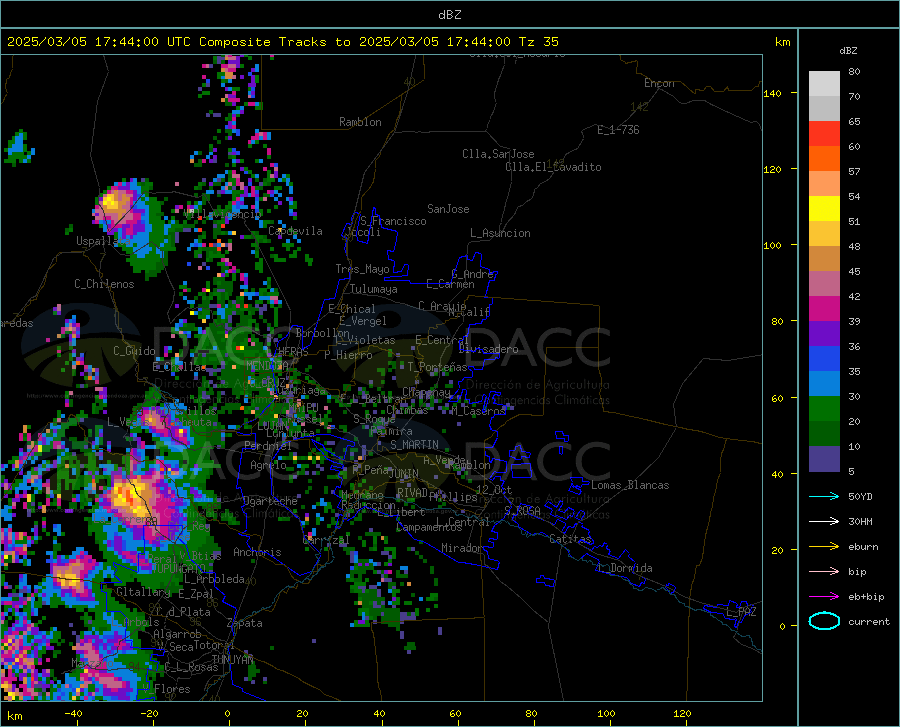Click the JUNIN map label
This screenshot has height=727, width=900.
404,473
